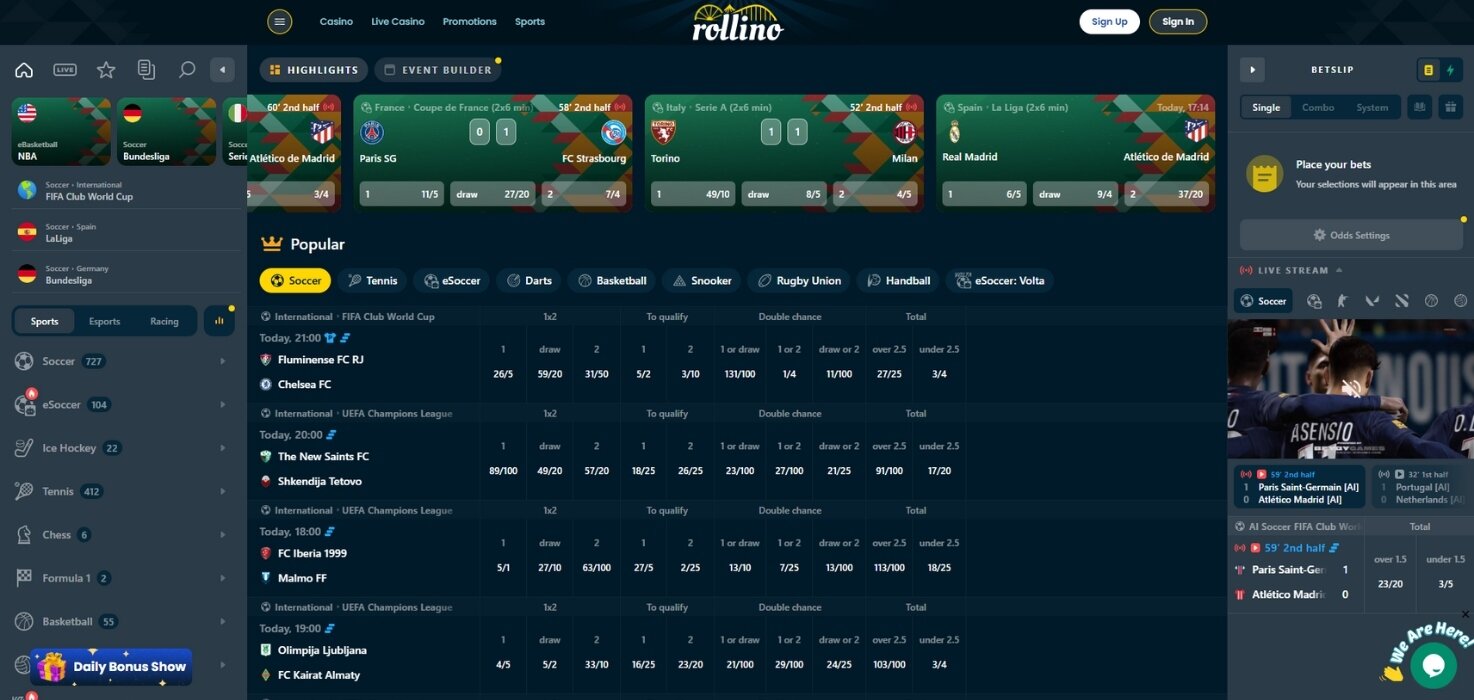Select Valorant icon in live stream filter
Viewport: 1474px width, 700px height.
(x=1372, y=300)
